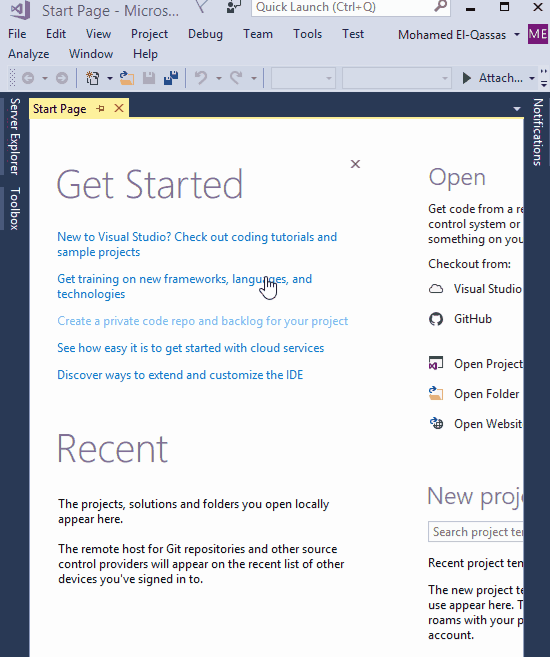
Task: Click the GitHub checkout link
Action: (473, 319)
